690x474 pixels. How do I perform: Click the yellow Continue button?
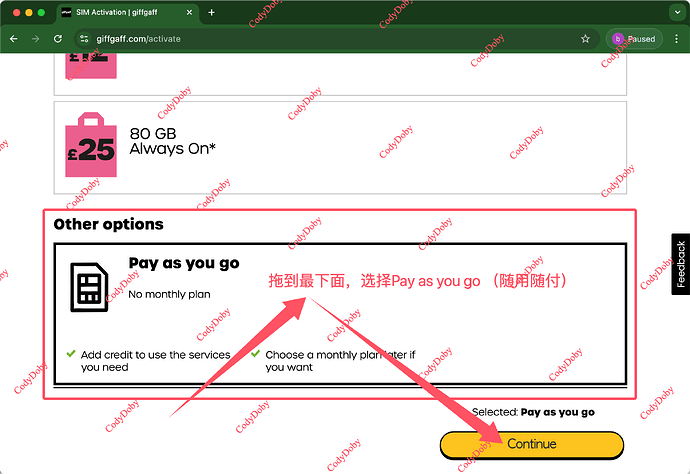point(532,445)
